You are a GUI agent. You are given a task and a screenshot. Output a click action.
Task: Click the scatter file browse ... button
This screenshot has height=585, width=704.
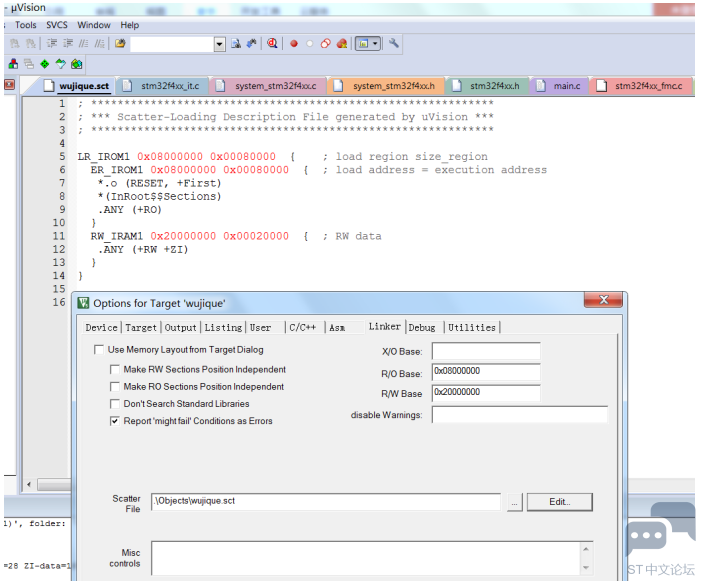pos(515,502)
